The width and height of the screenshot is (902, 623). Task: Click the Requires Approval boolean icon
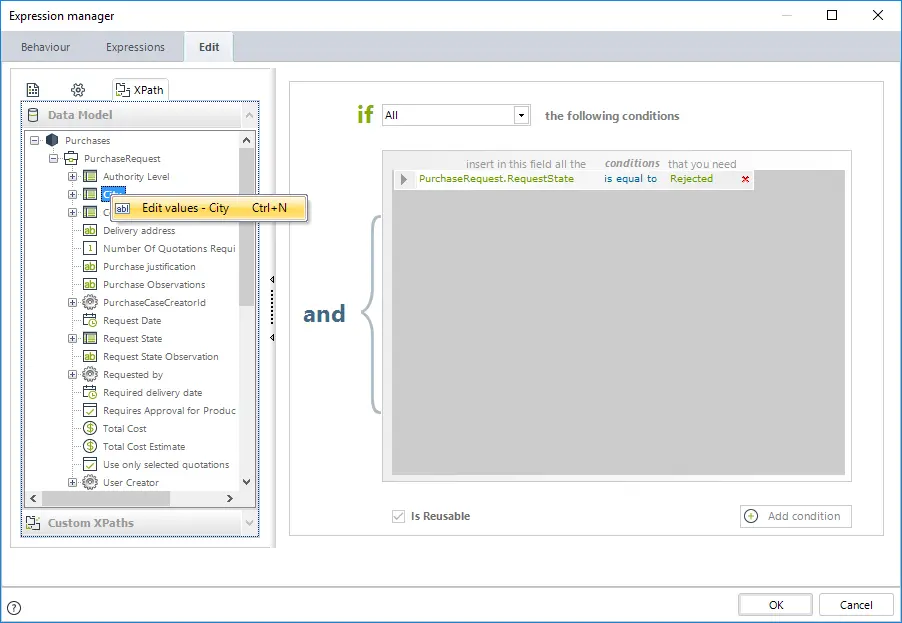pyautogui.click(x=90, y=411)
